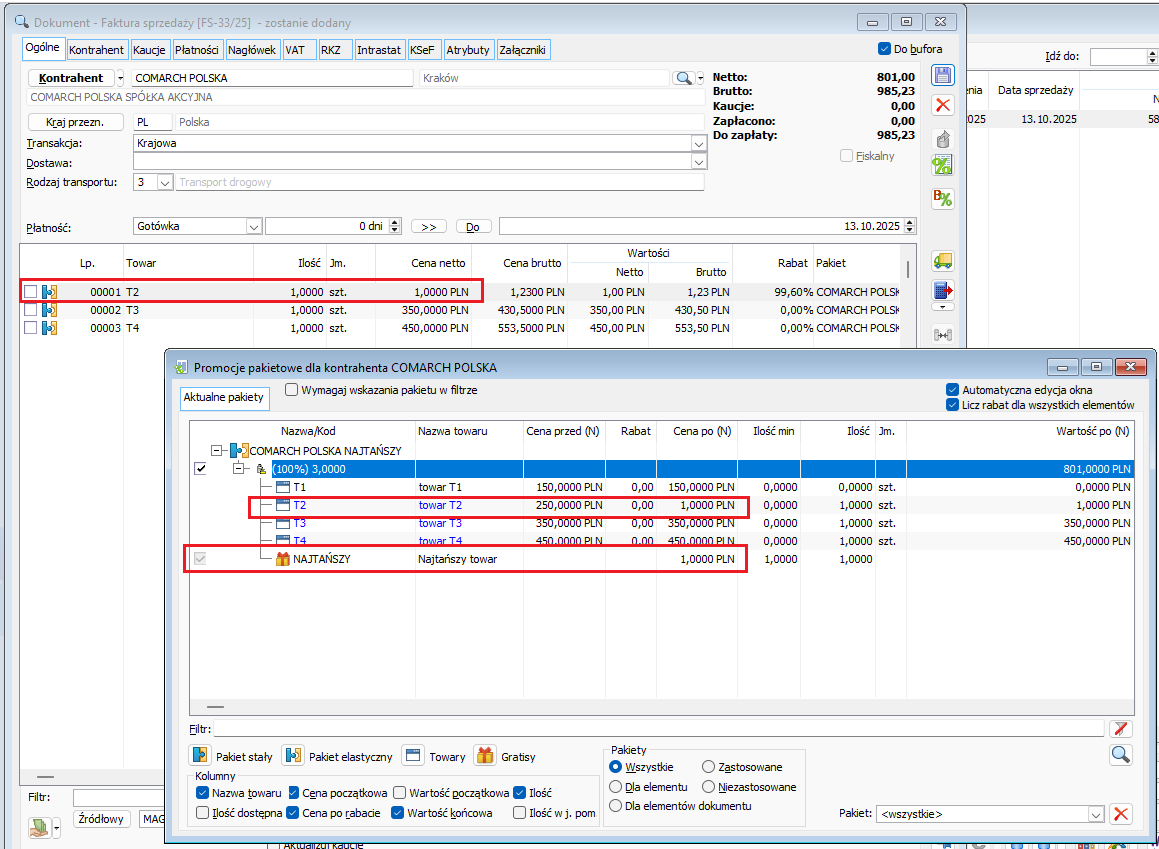Click the horizontal scrollbar in package list
The image size is (1159, 849).
pos(215,706)
